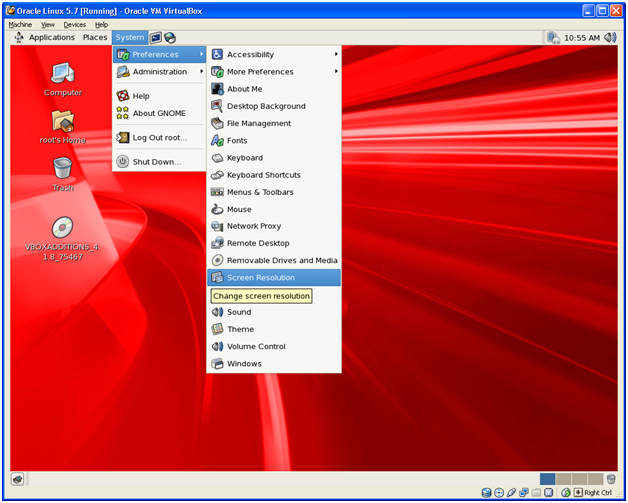
Task: Open Keyboard preferences
Action: pos(274,158)
